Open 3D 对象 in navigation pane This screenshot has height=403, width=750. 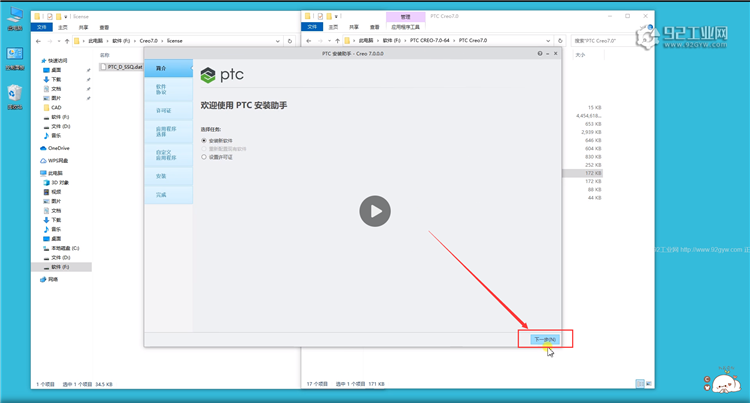[56, 183]
